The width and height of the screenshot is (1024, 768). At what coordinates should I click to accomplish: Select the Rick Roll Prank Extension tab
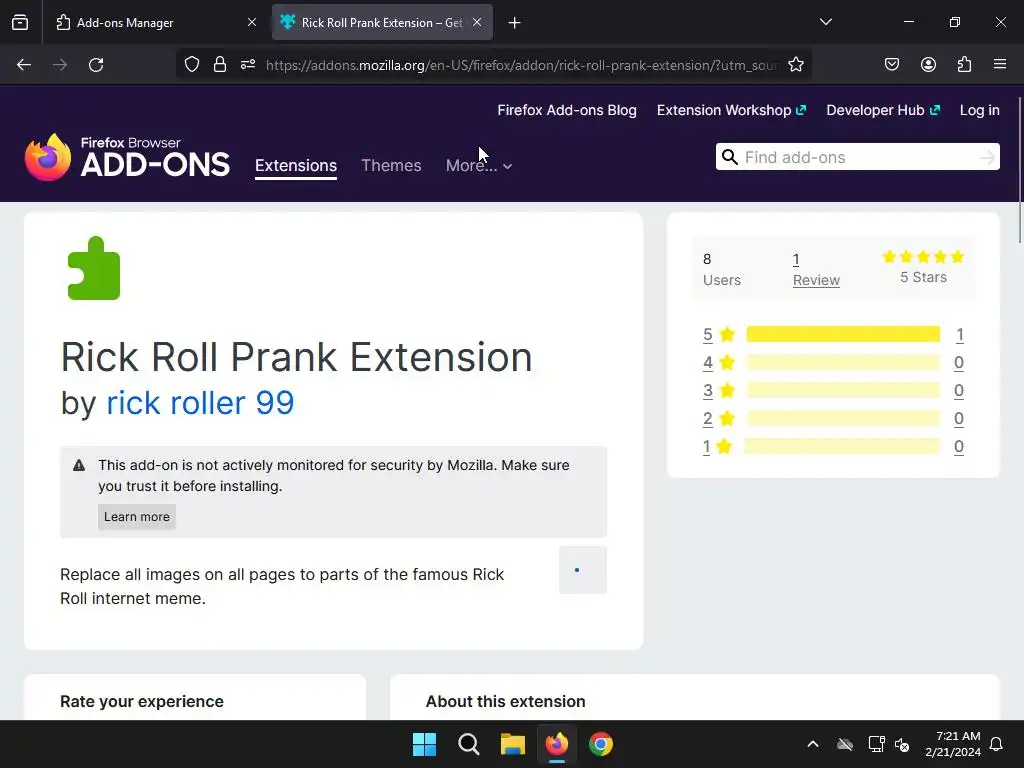[x=382, y=22]
